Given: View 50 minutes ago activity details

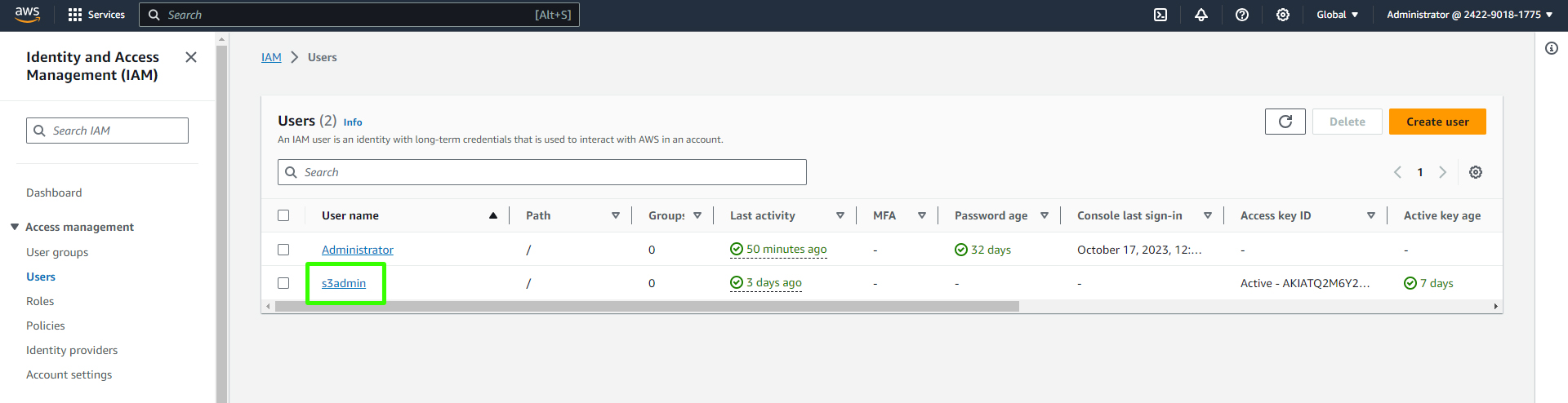Looking at the screenshot, I should click(x=778, y=250).
